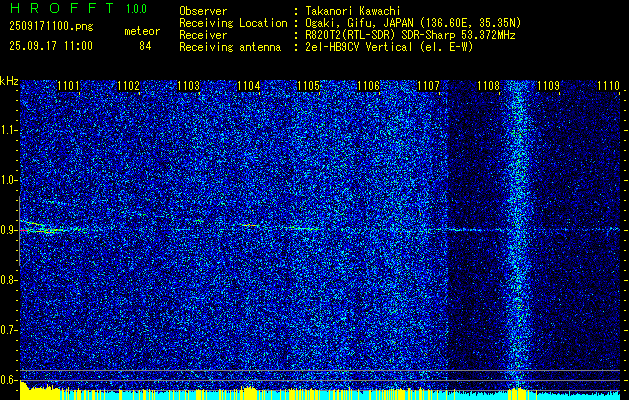Image resolution: width=629 pixels, height=400 pixels.
Task: Click the 1101 time marker
Action: [69, 86]
